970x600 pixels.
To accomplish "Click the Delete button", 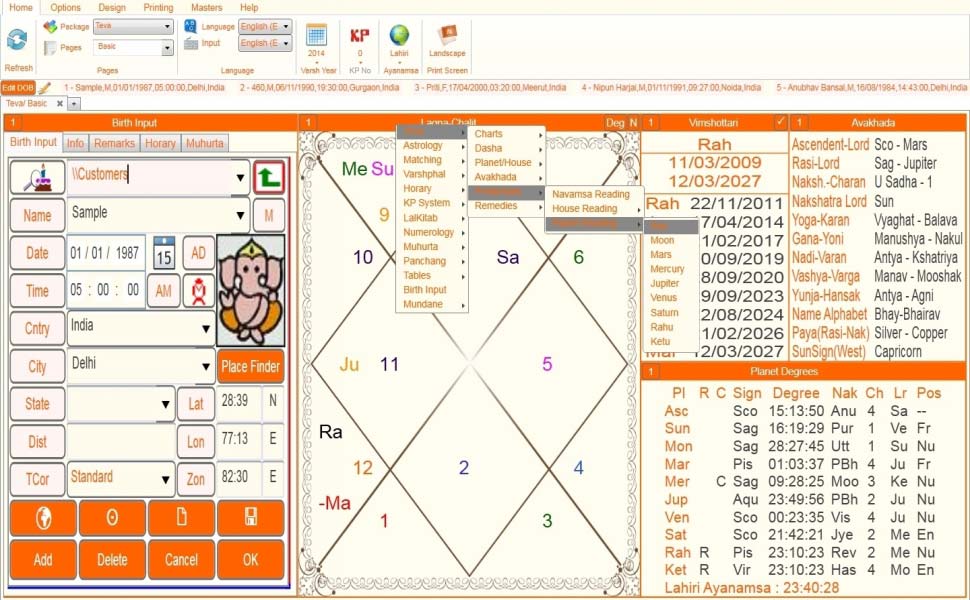I will (112, 560).
